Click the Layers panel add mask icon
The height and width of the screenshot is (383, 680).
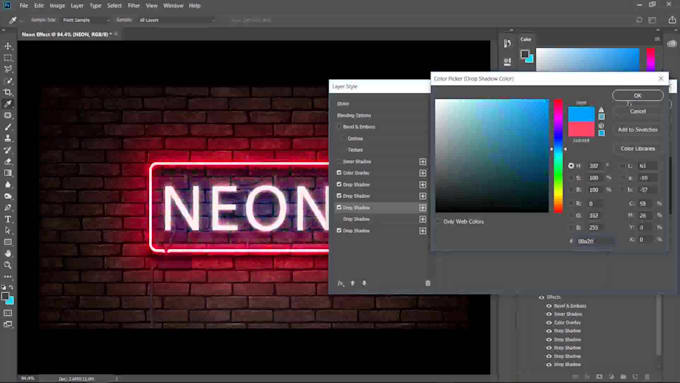tap(599, 377)
